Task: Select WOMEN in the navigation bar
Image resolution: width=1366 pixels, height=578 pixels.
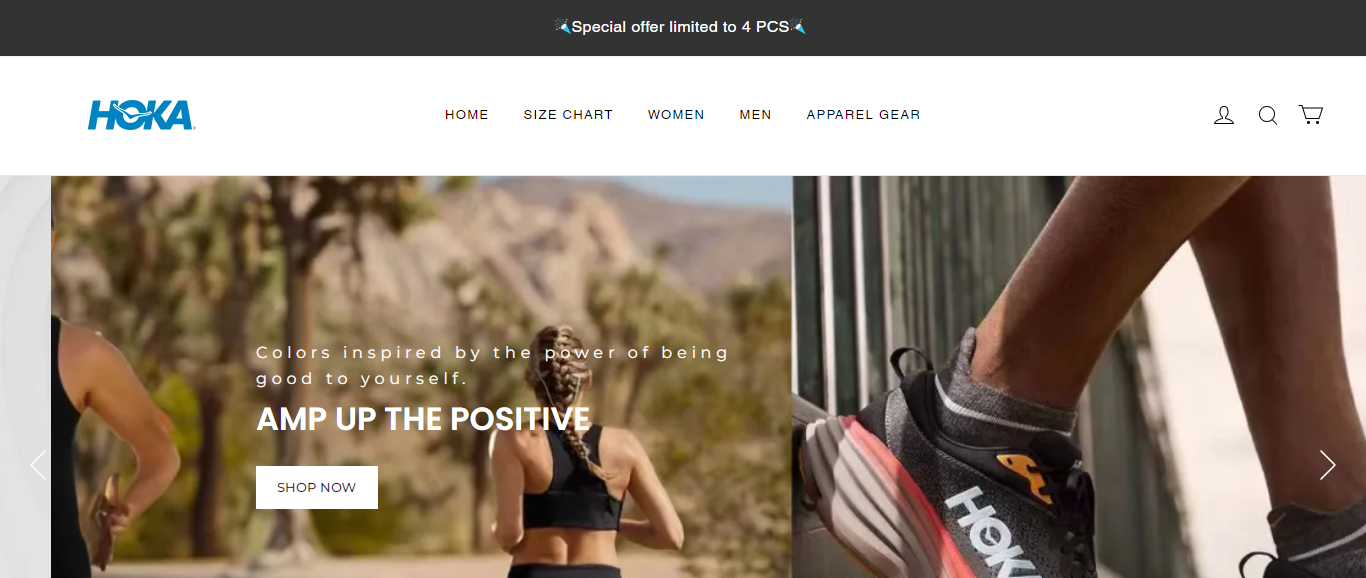Action: 676,115
